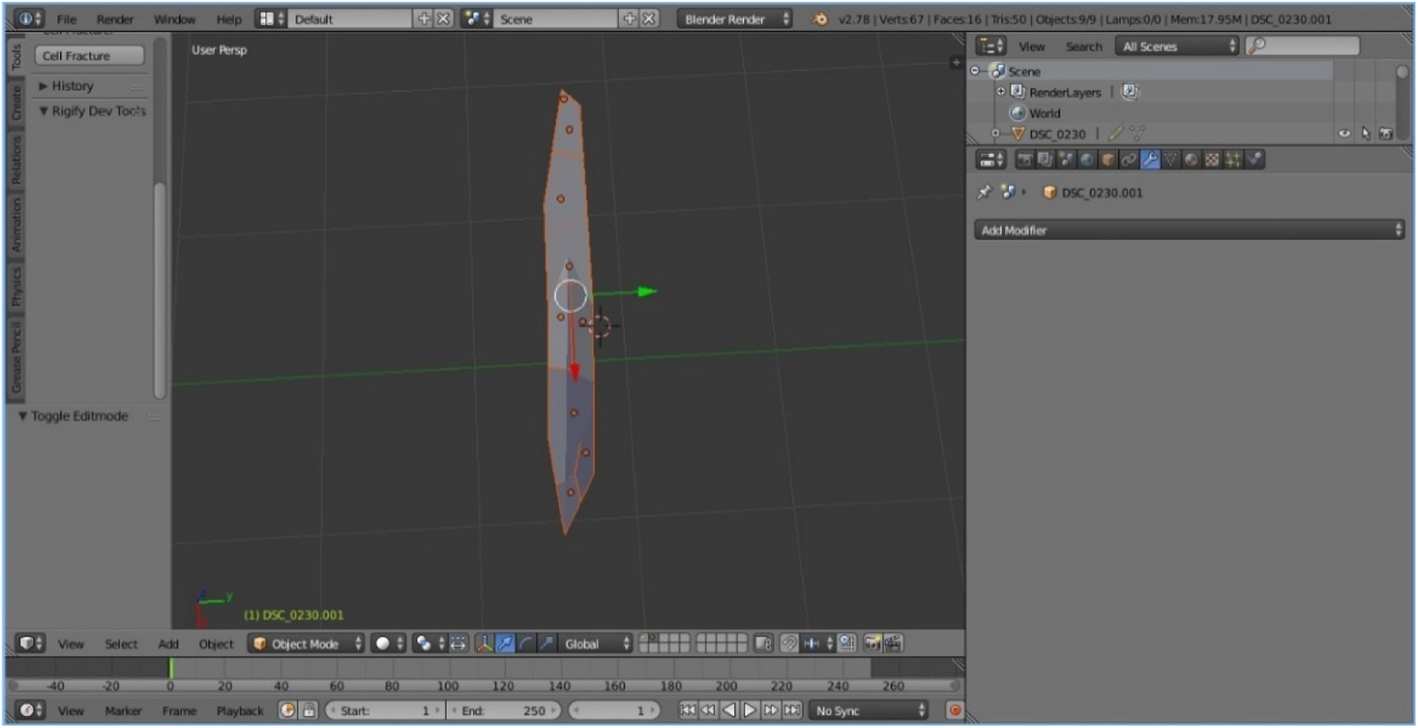Add a new scene with plus icon
This screenshot has height=728, width=1418.
pyautogui.click(x=630, y=19)
